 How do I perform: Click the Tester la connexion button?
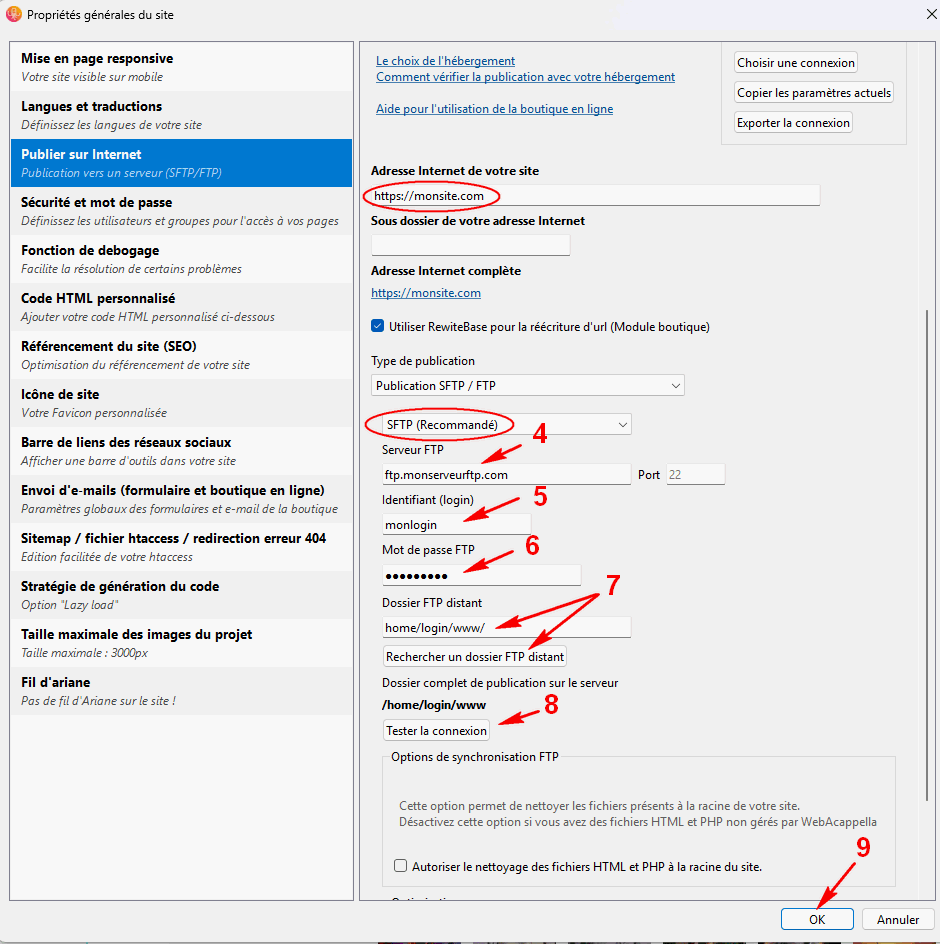click(x=437, y=730)
